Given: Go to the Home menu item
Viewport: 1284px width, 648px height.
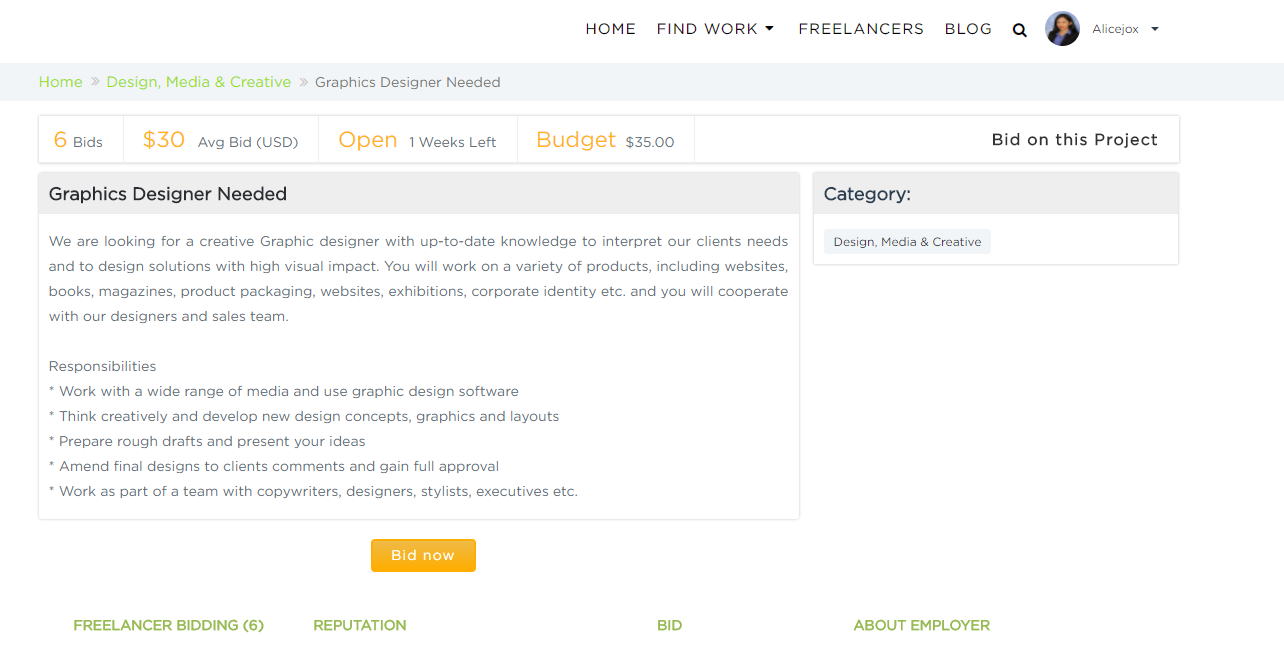Looking at the screenshot, I should click(x=610, y=29).
